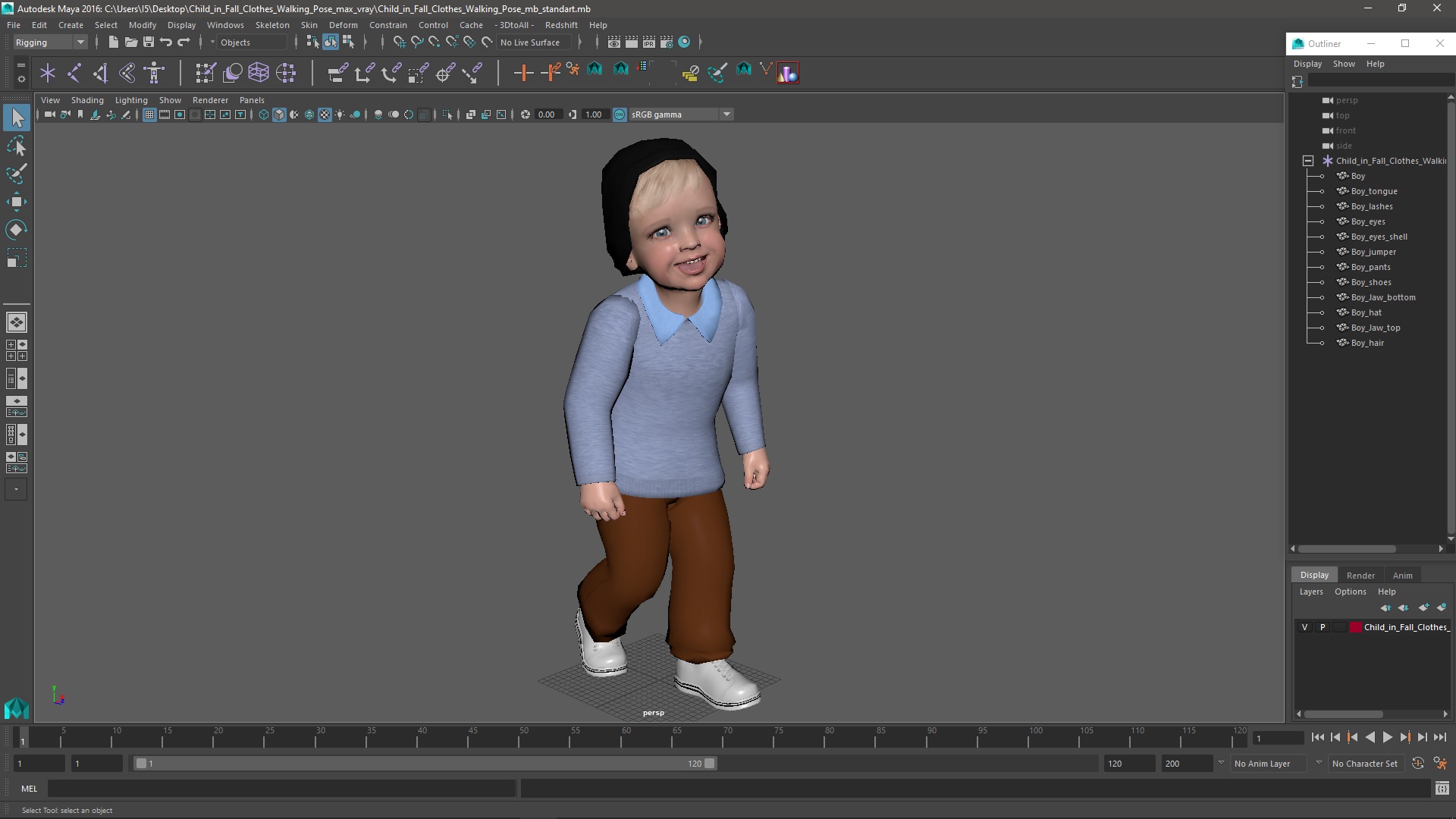Select Boy_jumper in the Outliner
The image size is (1456, 819).
[1373, 252]
